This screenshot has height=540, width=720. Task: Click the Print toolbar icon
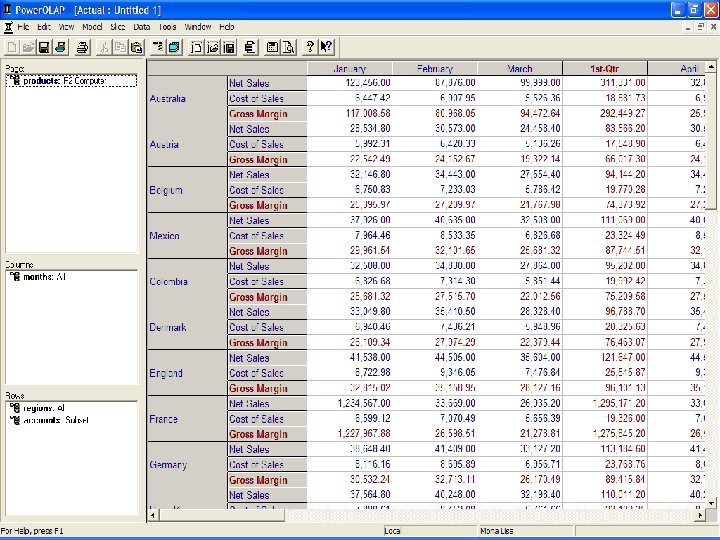(x=83, y=47)
